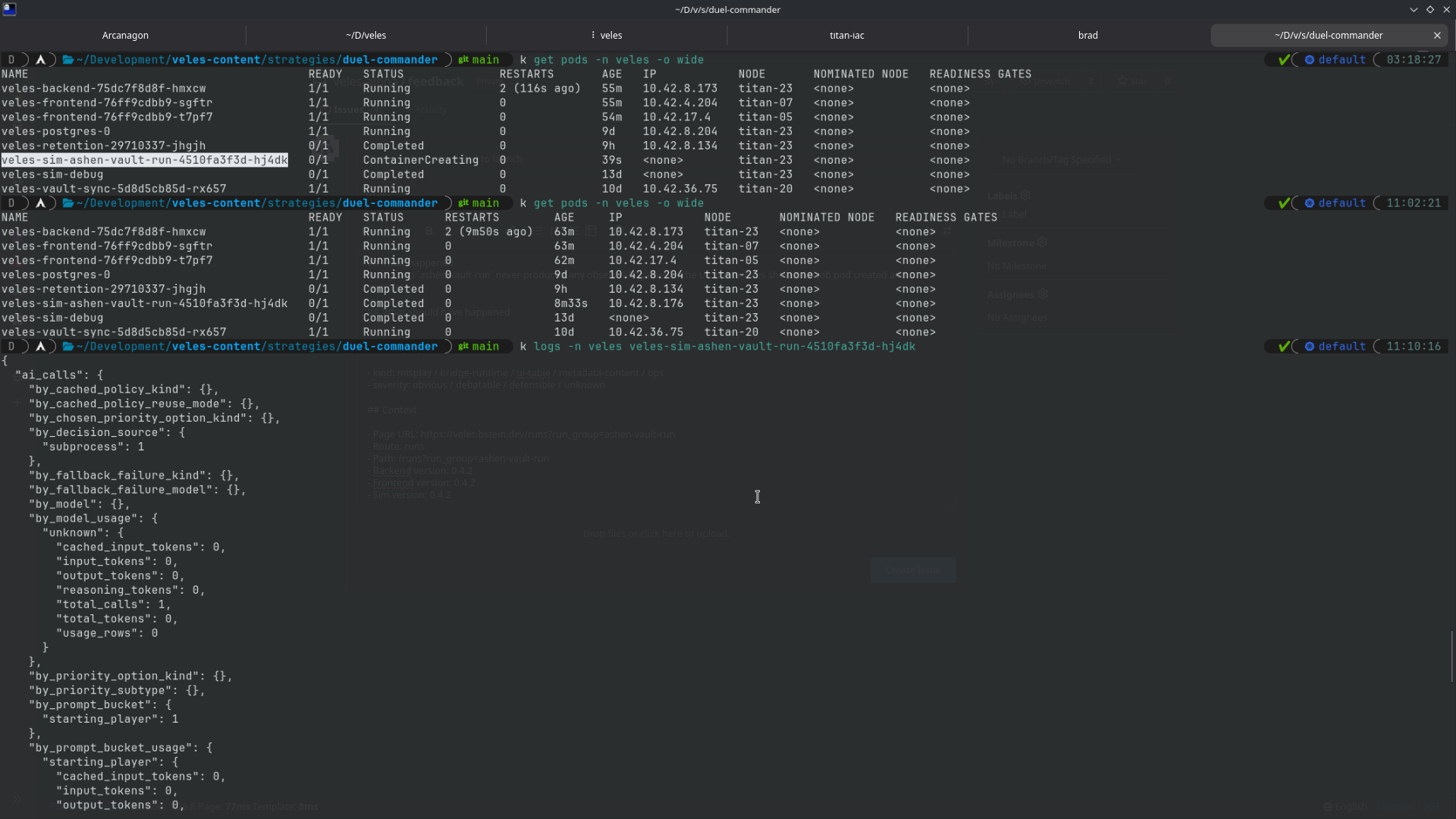
Task: Click the Arch logo icon on k logs prompt
Action: pos(41,347)
